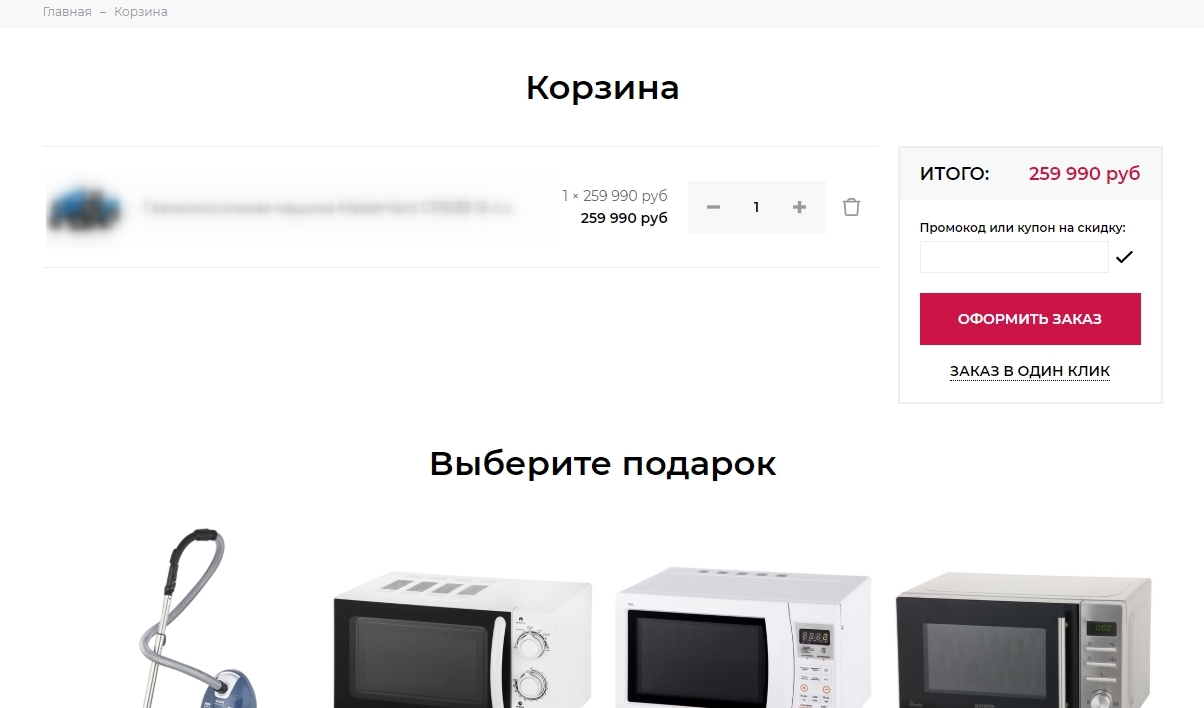Click the Корзина page heading
1204x708 pixels.
[x=602, y=88]
